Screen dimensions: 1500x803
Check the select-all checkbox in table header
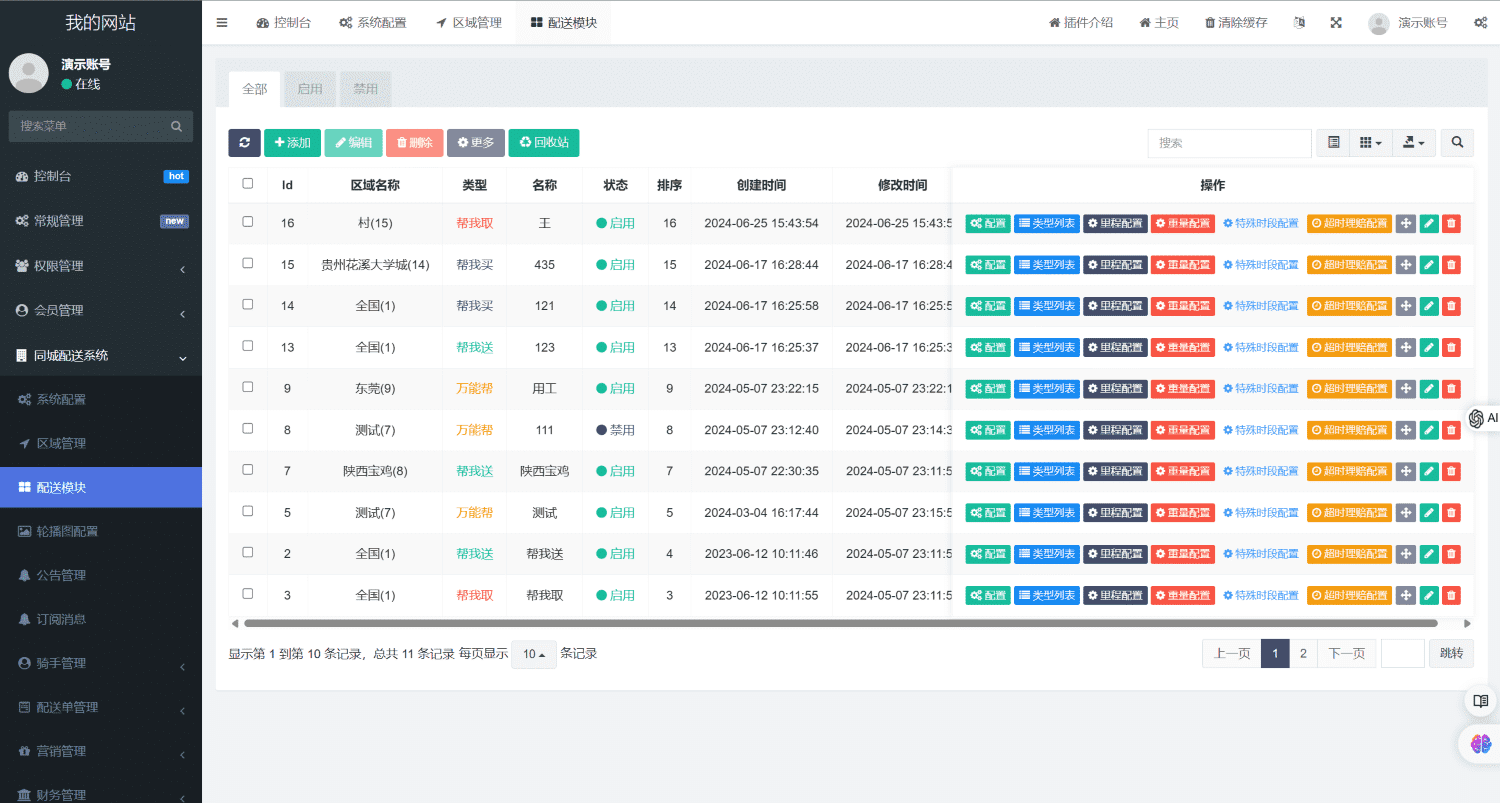click(248, 184)
